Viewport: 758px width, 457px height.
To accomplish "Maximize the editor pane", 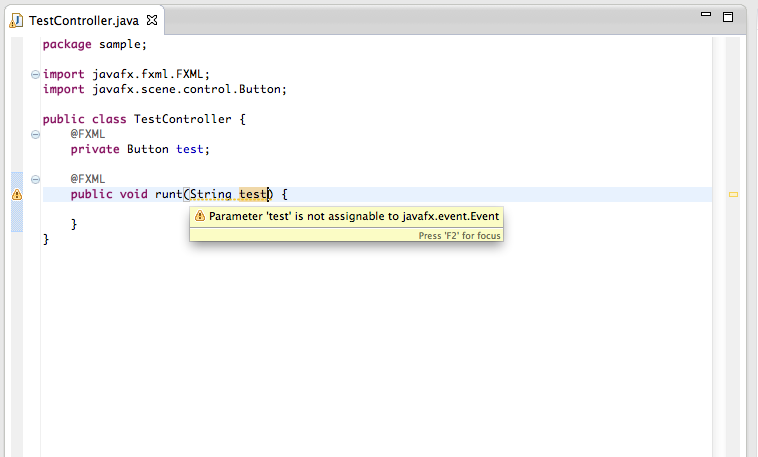I will (728, 16).
